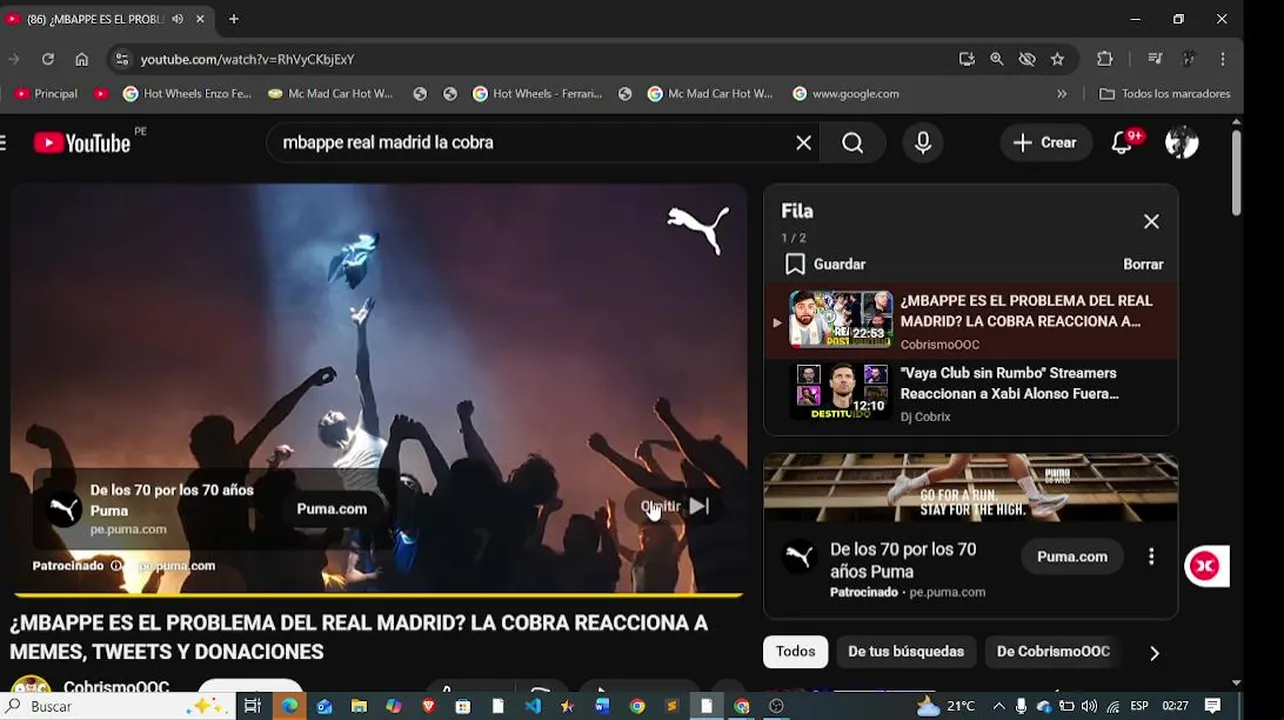Open the Chrome three-dot menu
This screenshot has width=1284, height=720.
coord(1222,59)
